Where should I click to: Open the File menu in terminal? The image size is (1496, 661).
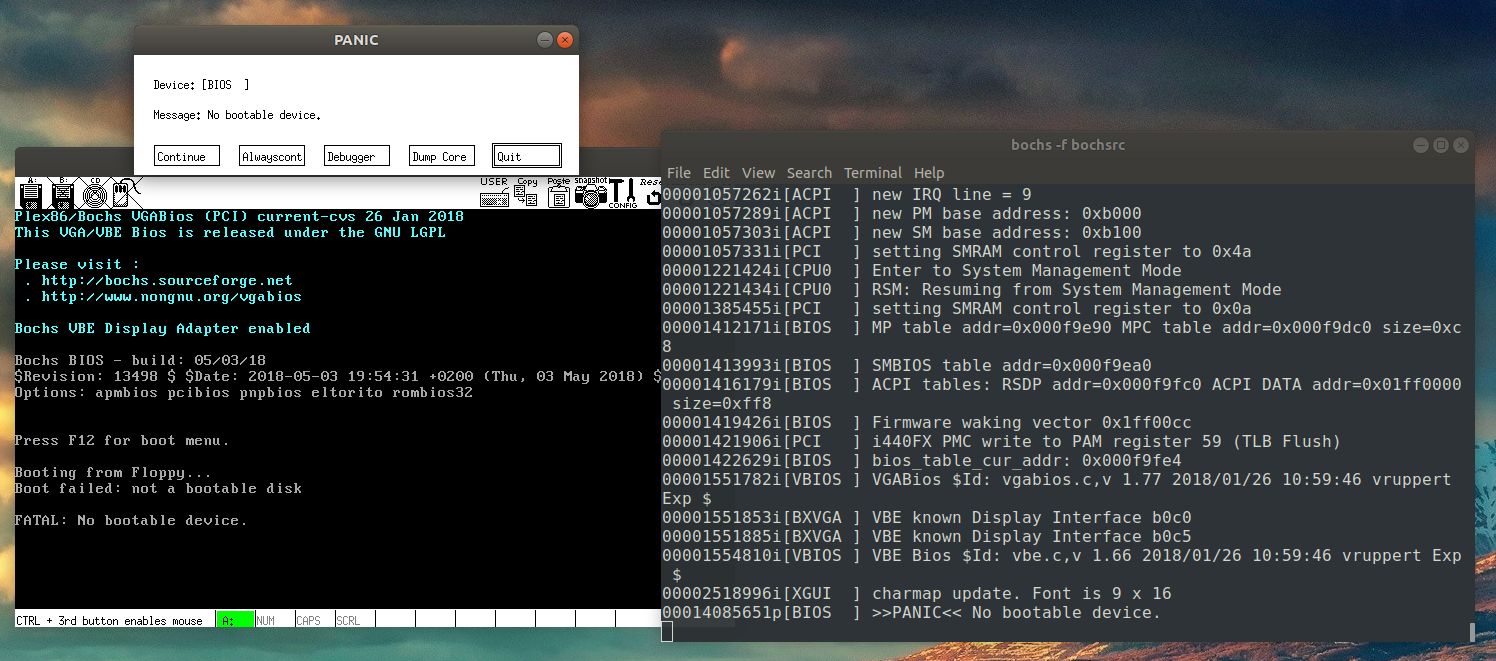point(678,173)
